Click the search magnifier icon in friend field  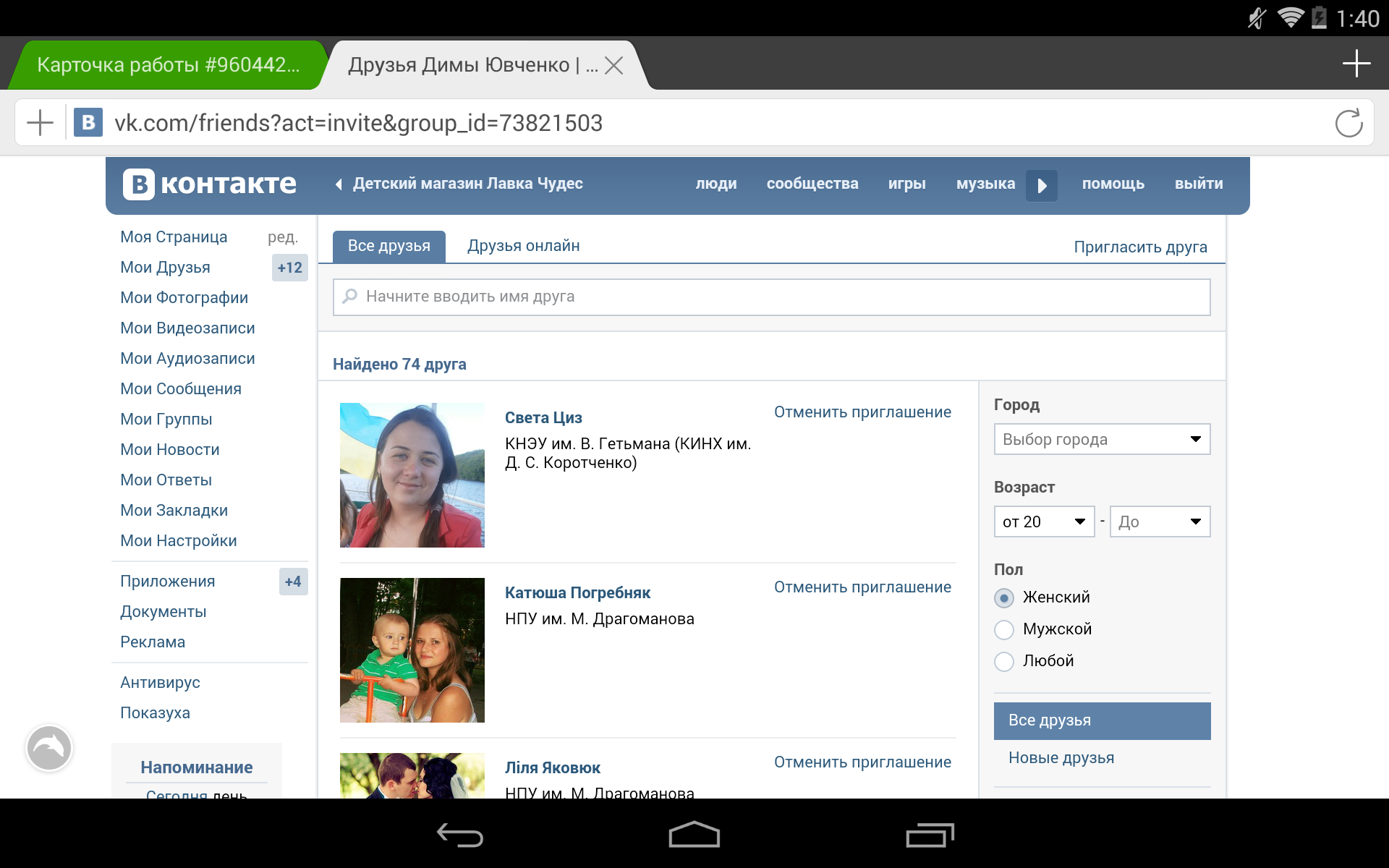click(350, 297)
